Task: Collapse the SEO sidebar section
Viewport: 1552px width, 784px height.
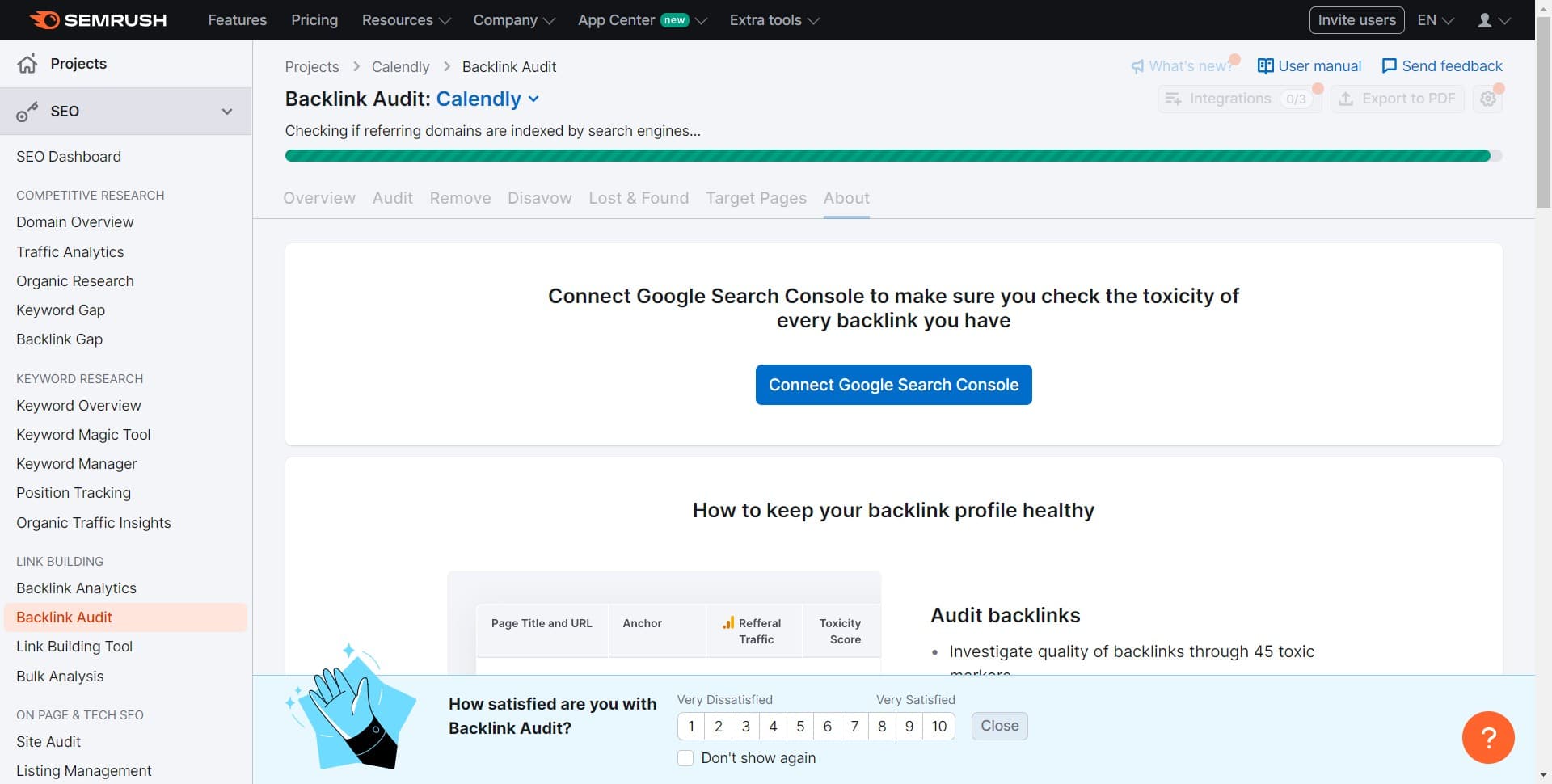Action: point(227,112)
